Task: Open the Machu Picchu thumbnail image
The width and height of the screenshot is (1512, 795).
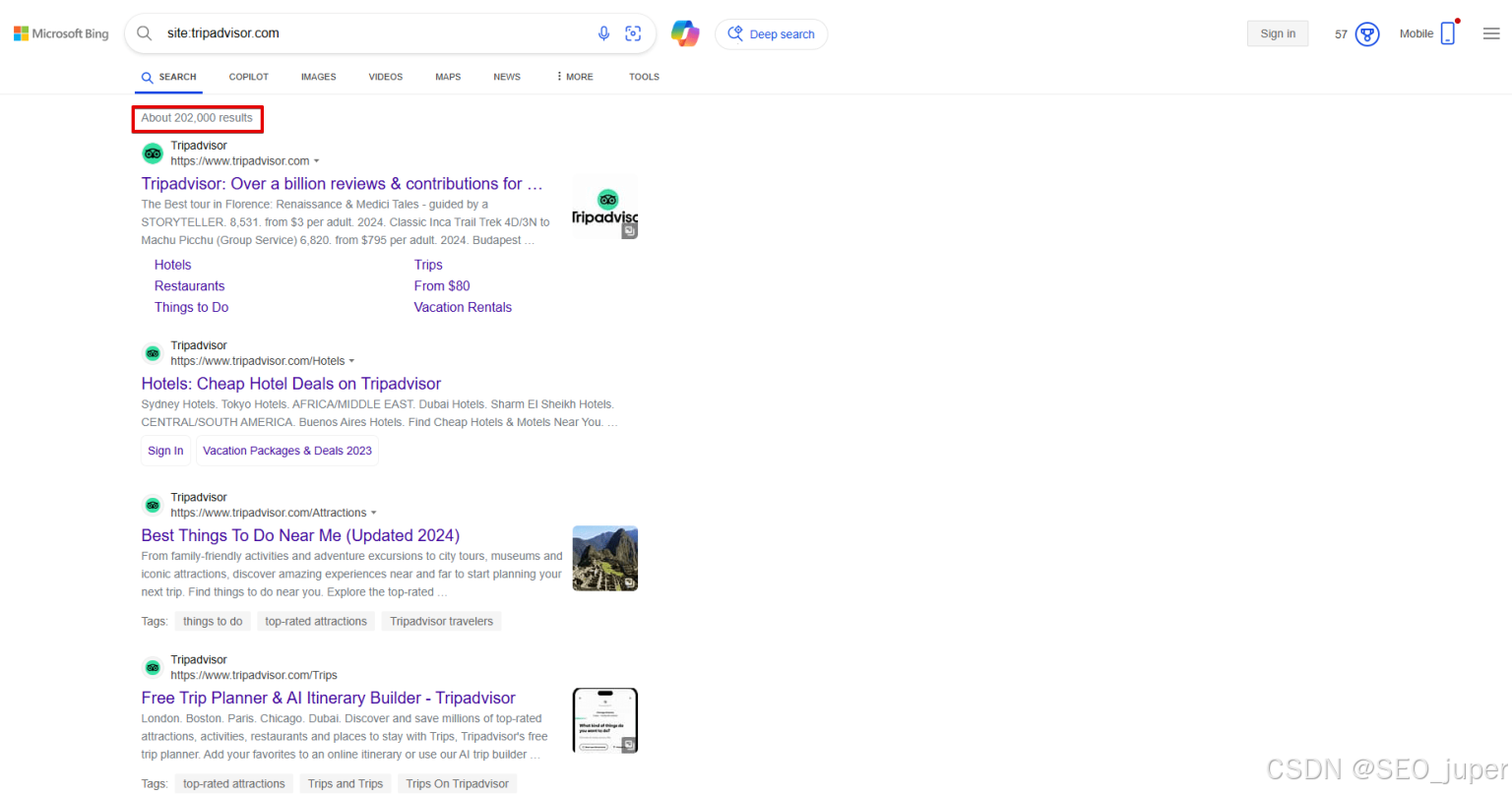Action: click(x=605, y=559)
